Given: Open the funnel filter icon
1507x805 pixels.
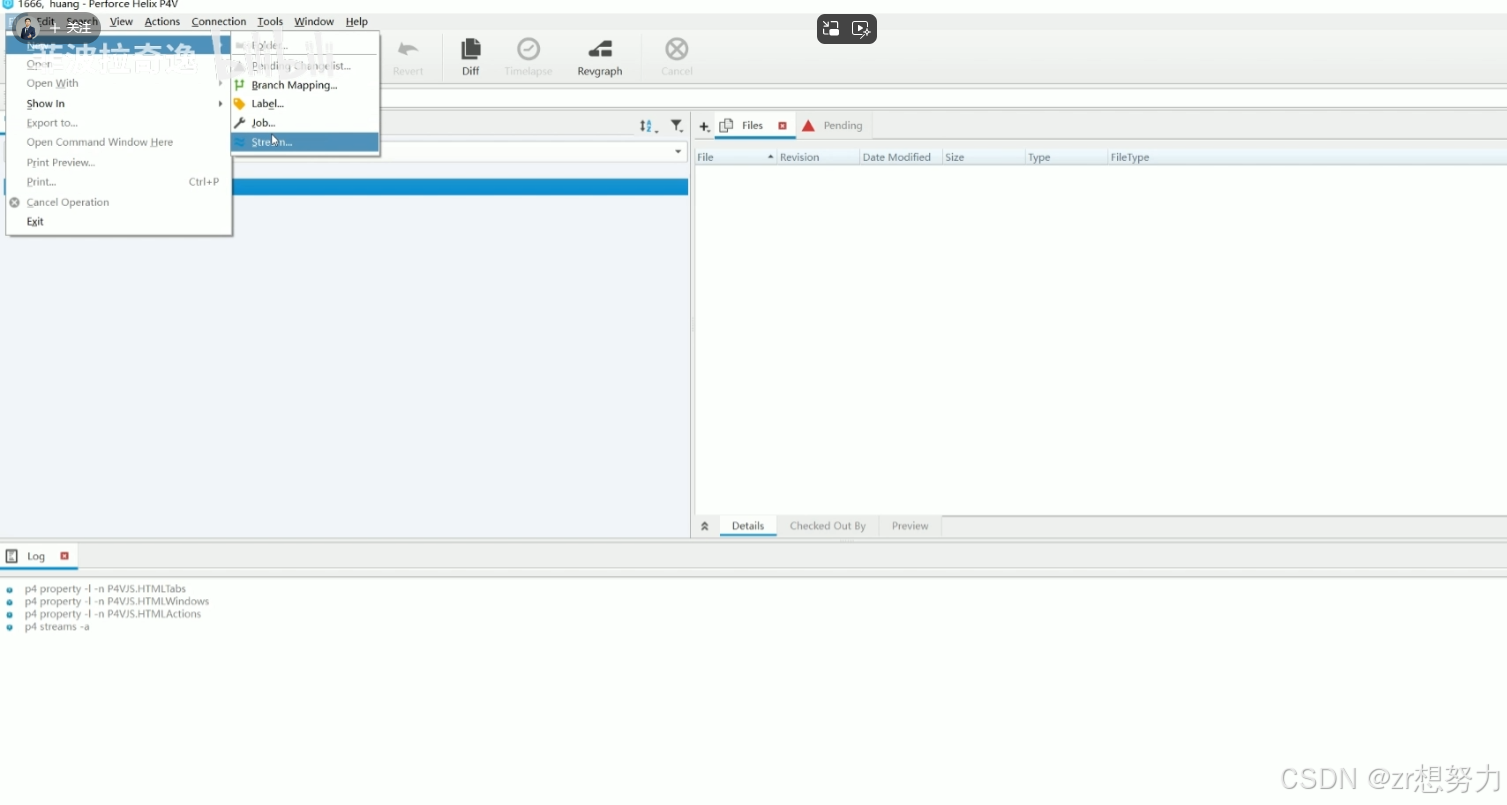Looking at the screenshot, I should pos(677,126).
